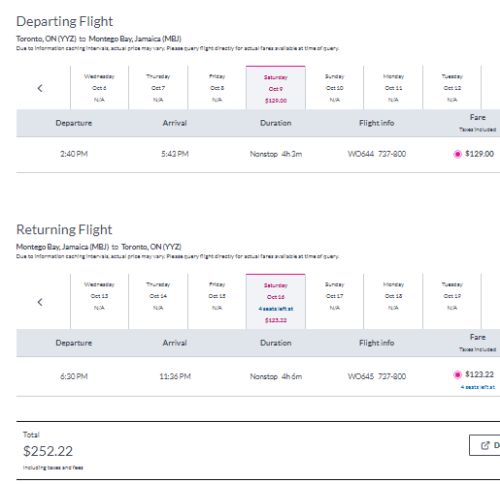Click previous dates arrow for returning flight
This screenshot has width=500, height=484.
click(40, 302)
